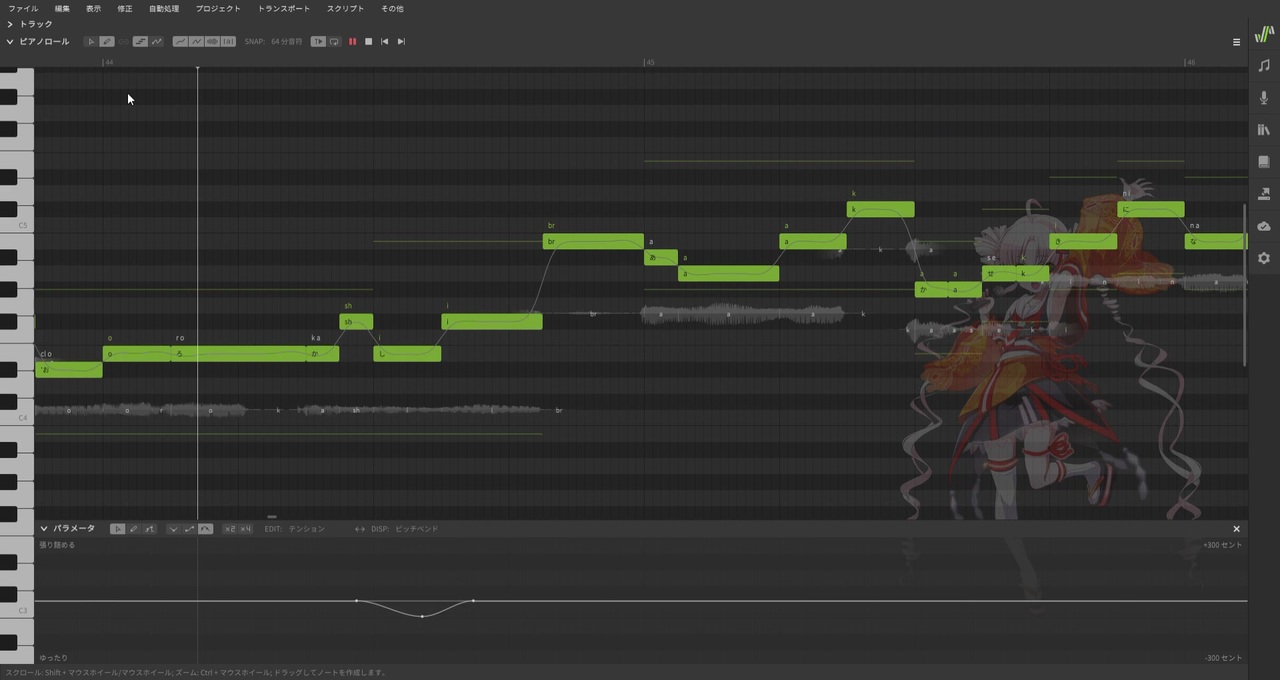Image resolution: width=1280 pixels, height=680 pixels.
Task: Open the プロジェクト menu
Action: click(x=218, y=8)
